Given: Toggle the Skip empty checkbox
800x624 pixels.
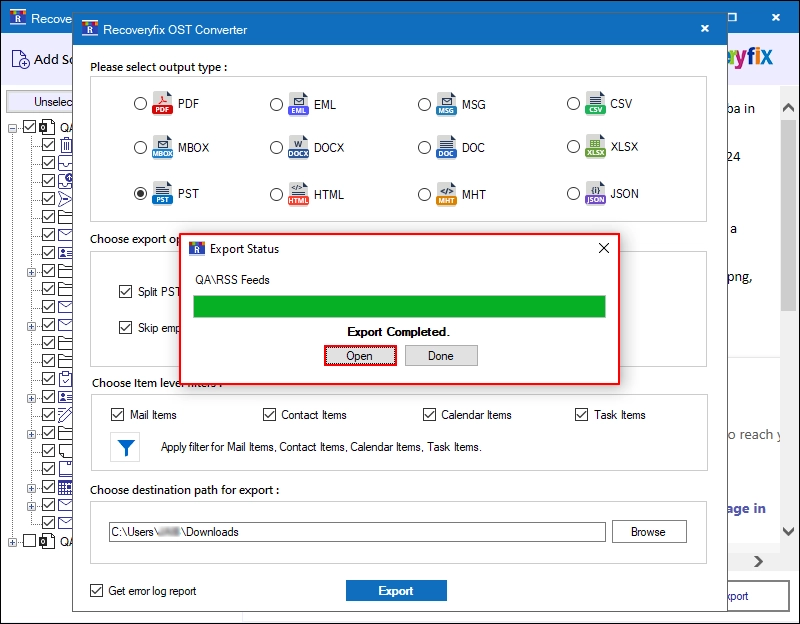Looking at the screenshot, I should pyautogui.click(x=125, y=327).
